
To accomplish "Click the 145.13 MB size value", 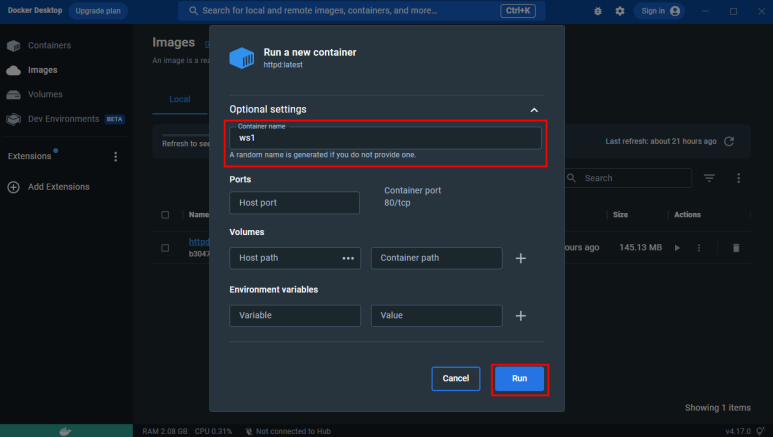I will (640, 248).
